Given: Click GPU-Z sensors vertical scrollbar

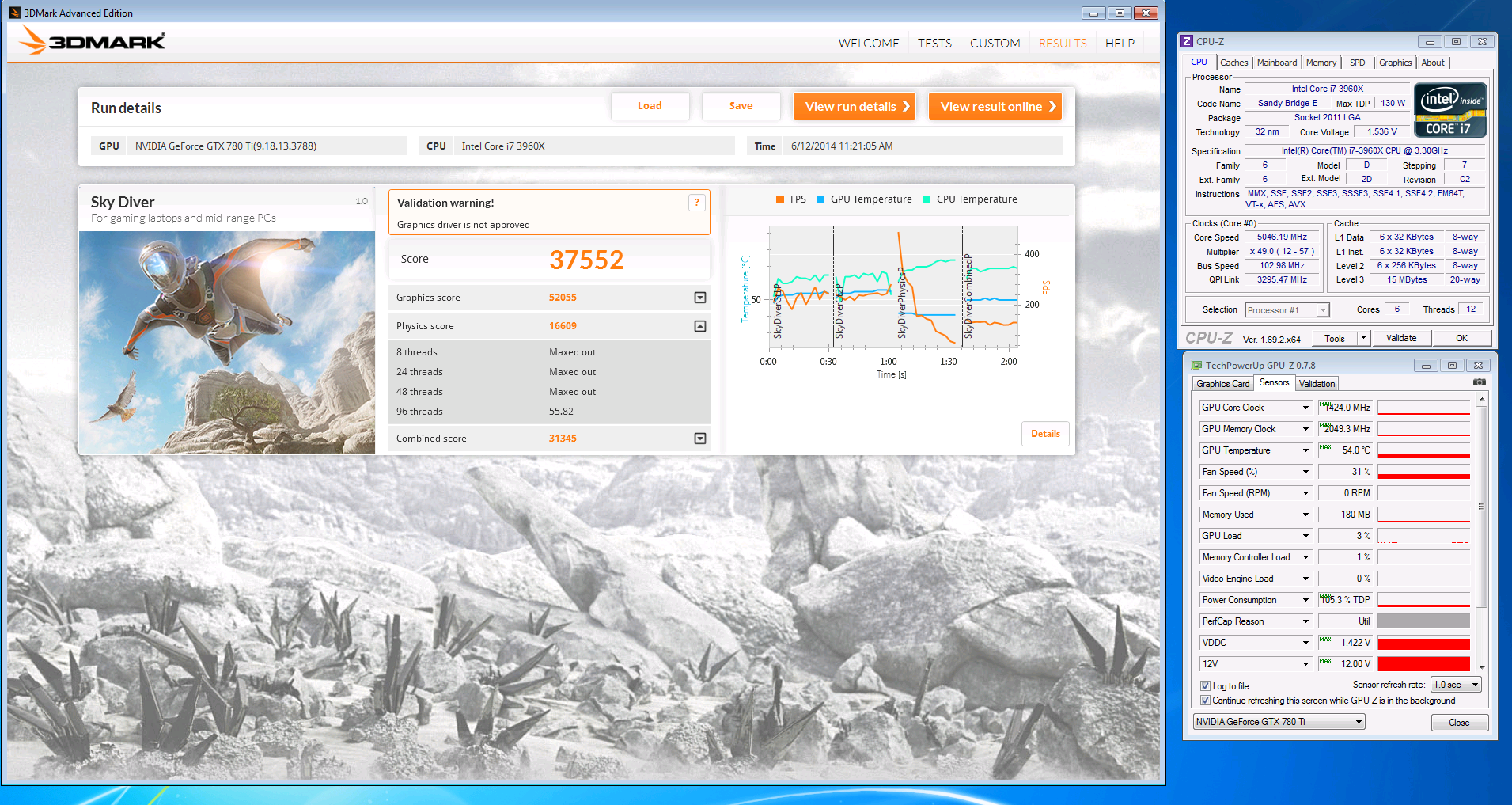Looking at the screenshot, I should (1481, 534).
